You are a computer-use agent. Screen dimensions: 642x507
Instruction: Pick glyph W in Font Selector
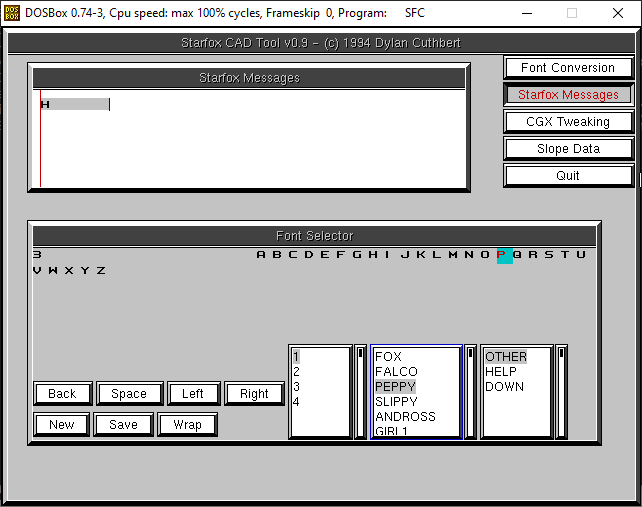[x=53, y=271]
